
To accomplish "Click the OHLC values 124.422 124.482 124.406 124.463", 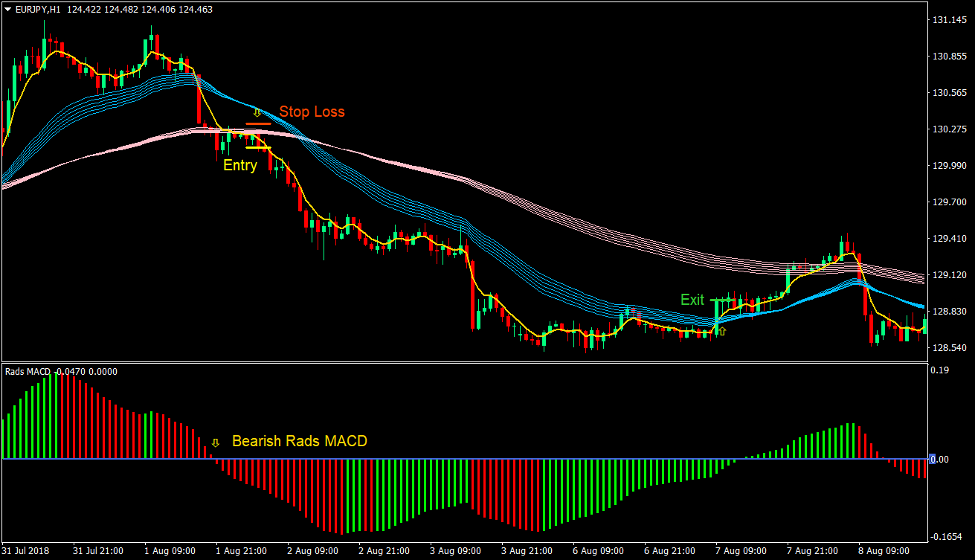I will tap(140, 9).
